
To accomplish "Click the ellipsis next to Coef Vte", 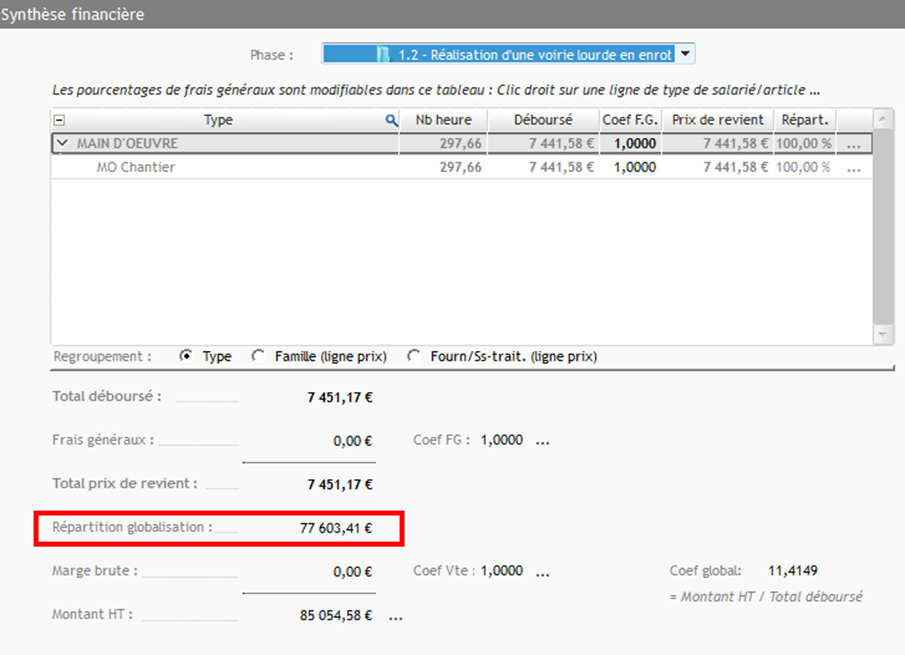I will point(542,572).
